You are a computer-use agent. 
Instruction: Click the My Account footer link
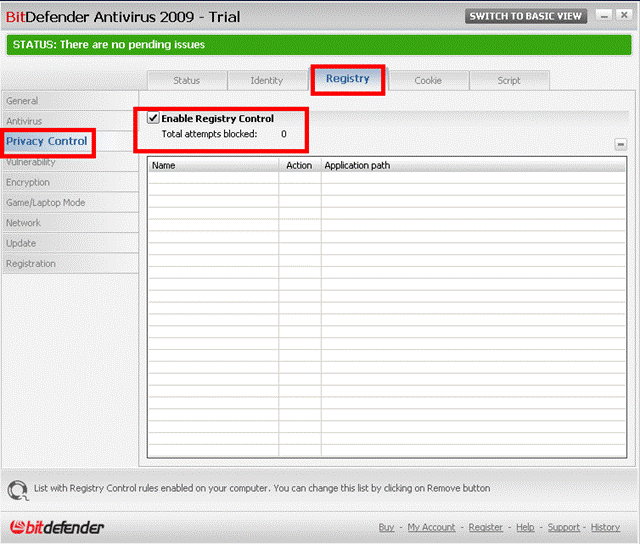(431, 527)
